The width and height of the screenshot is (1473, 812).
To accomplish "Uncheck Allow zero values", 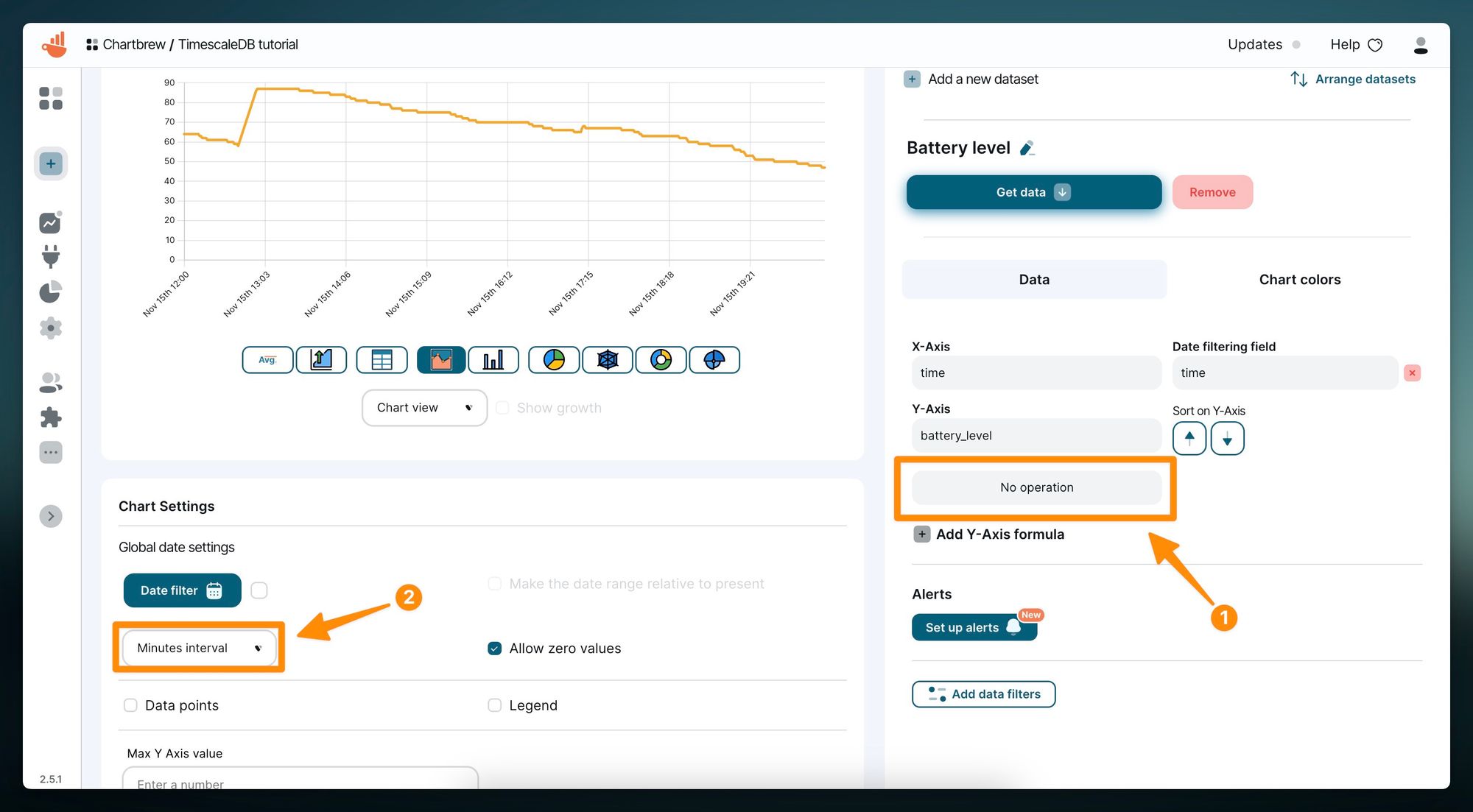I will [x=495, y=649].
